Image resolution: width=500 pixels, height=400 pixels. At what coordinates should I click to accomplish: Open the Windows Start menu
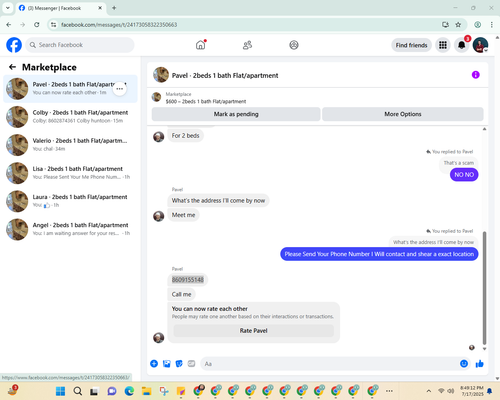[x=60, y=391]
